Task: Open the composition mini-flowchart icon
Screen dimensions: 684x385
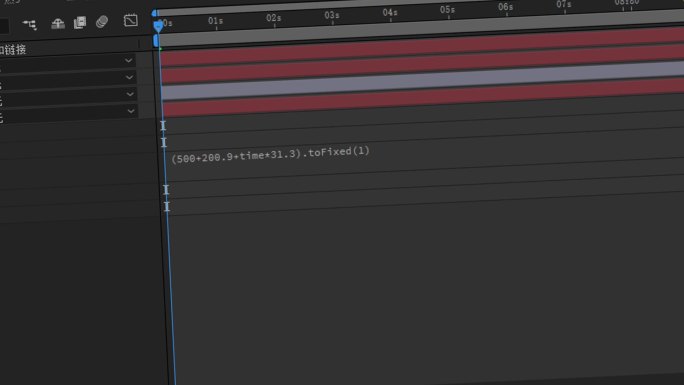Action: click(30, 24)
